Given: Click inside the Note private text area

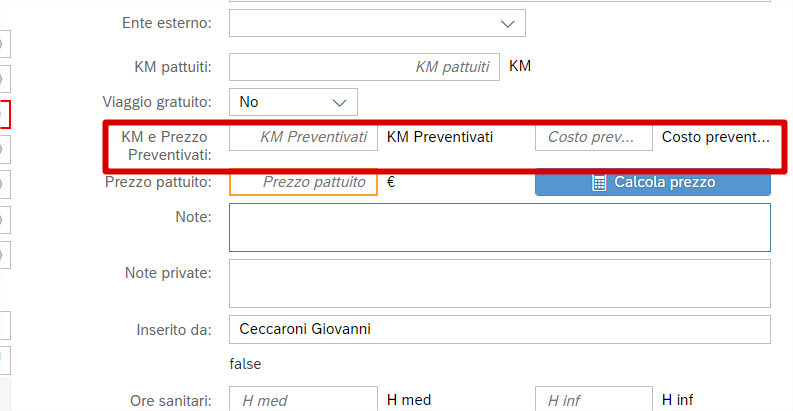Looking at the screenshot, I should coord(499,283).
